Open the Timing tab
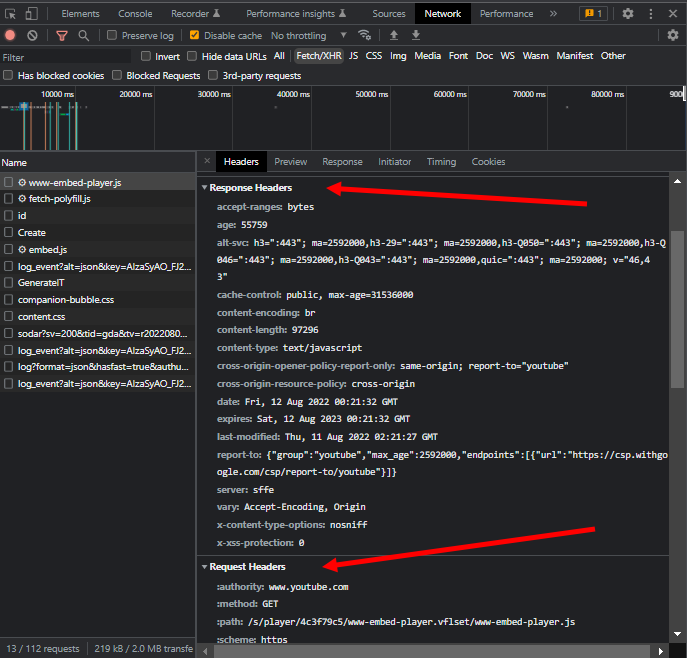Viewport: 687px width, 658px height. click(441, 162)
